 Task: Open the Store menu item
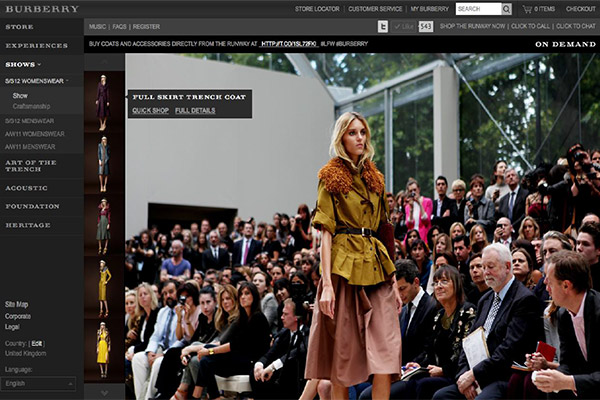(19, 27)
